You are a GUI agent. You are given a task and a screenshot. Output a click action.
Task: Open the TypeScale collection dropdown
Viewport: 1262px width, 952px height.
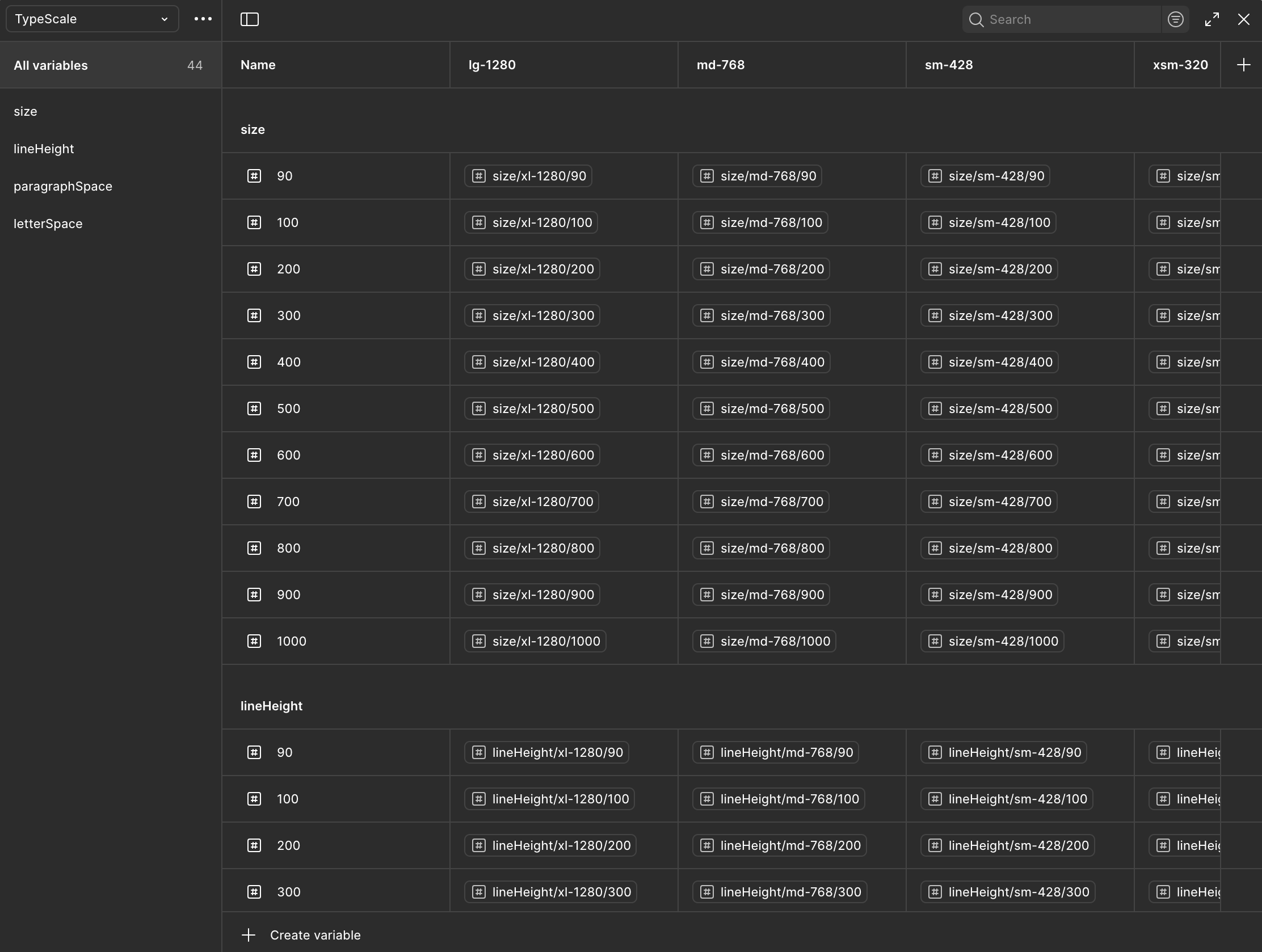coord(92,19)
